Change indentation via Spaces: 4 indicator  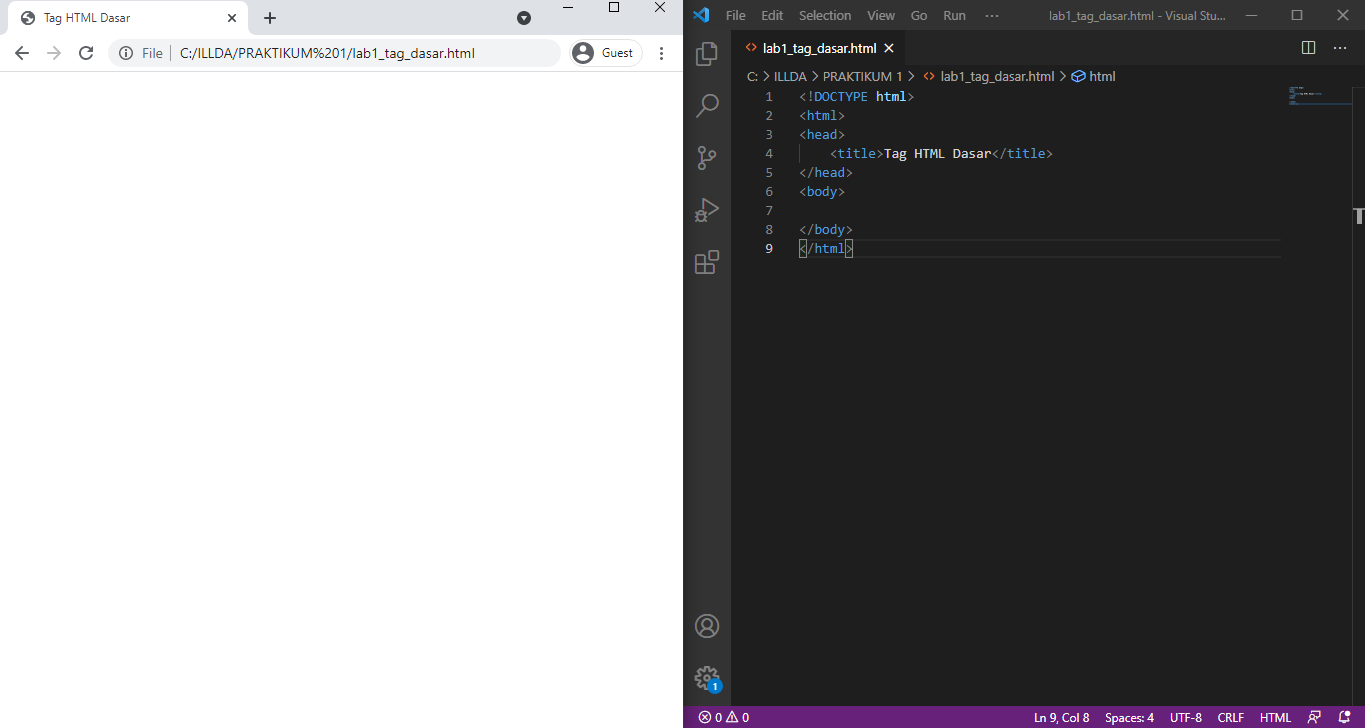(x=1128, y=717)
